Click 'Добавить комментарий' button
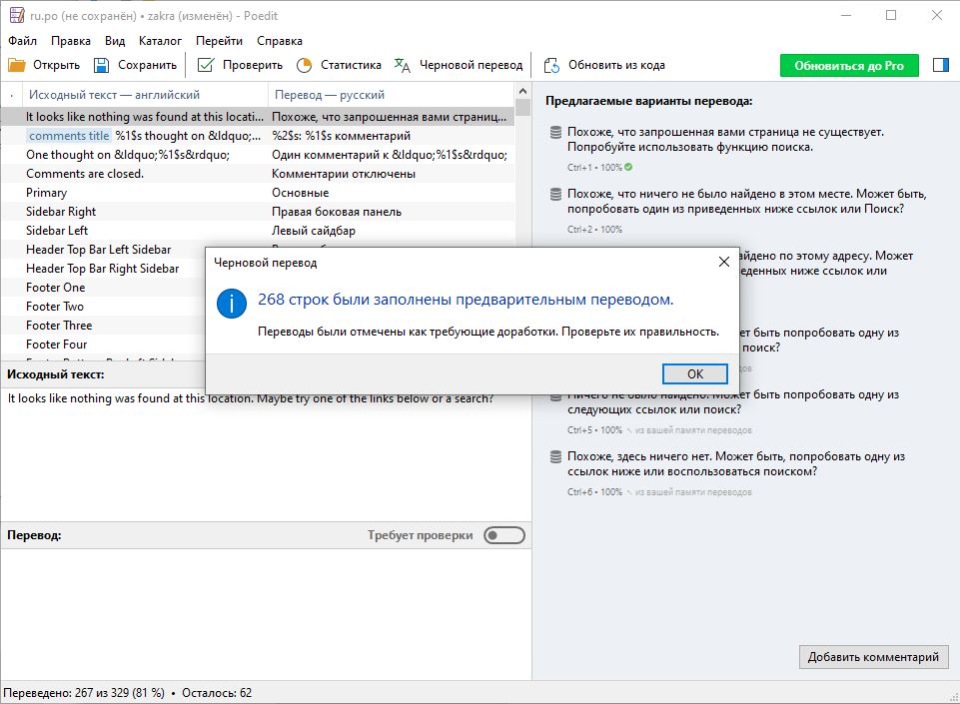Screen dimensions: 960x704 [x=873, y=657]
